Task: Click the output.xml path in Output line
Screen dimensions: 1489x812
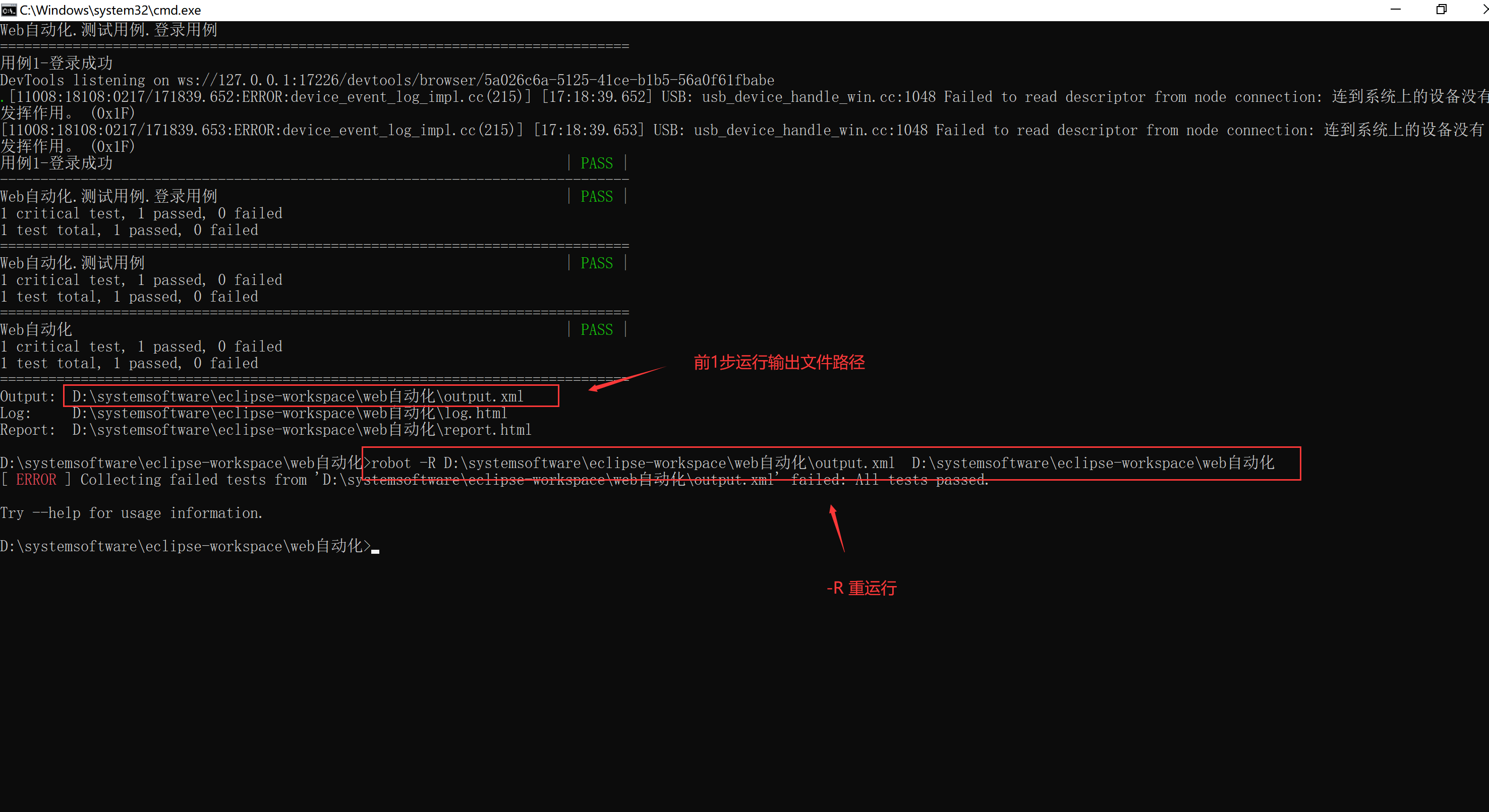Action: click(x=298, y=396)
